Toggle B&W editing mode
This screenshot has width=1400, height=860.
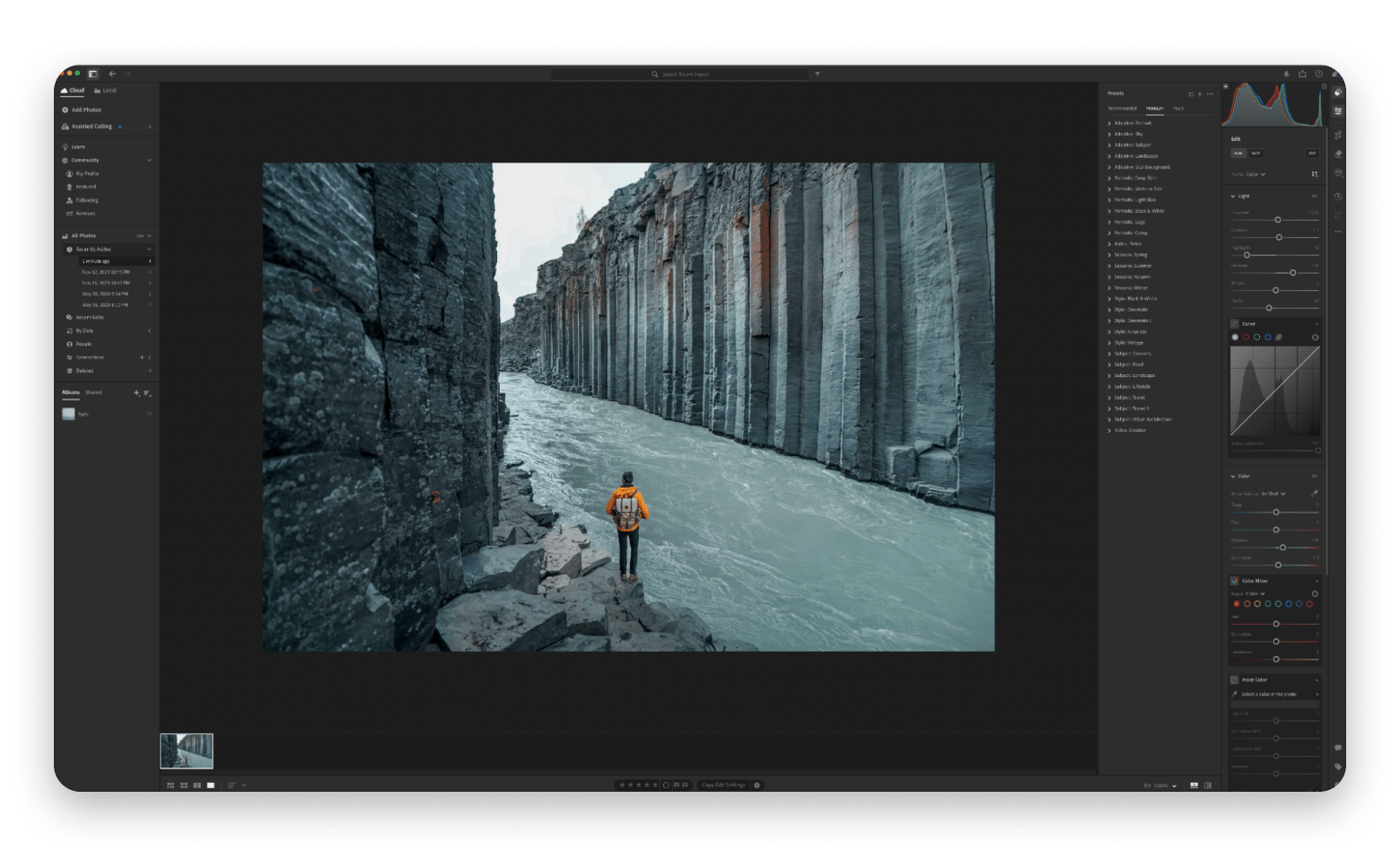[x=1256, y=154]
